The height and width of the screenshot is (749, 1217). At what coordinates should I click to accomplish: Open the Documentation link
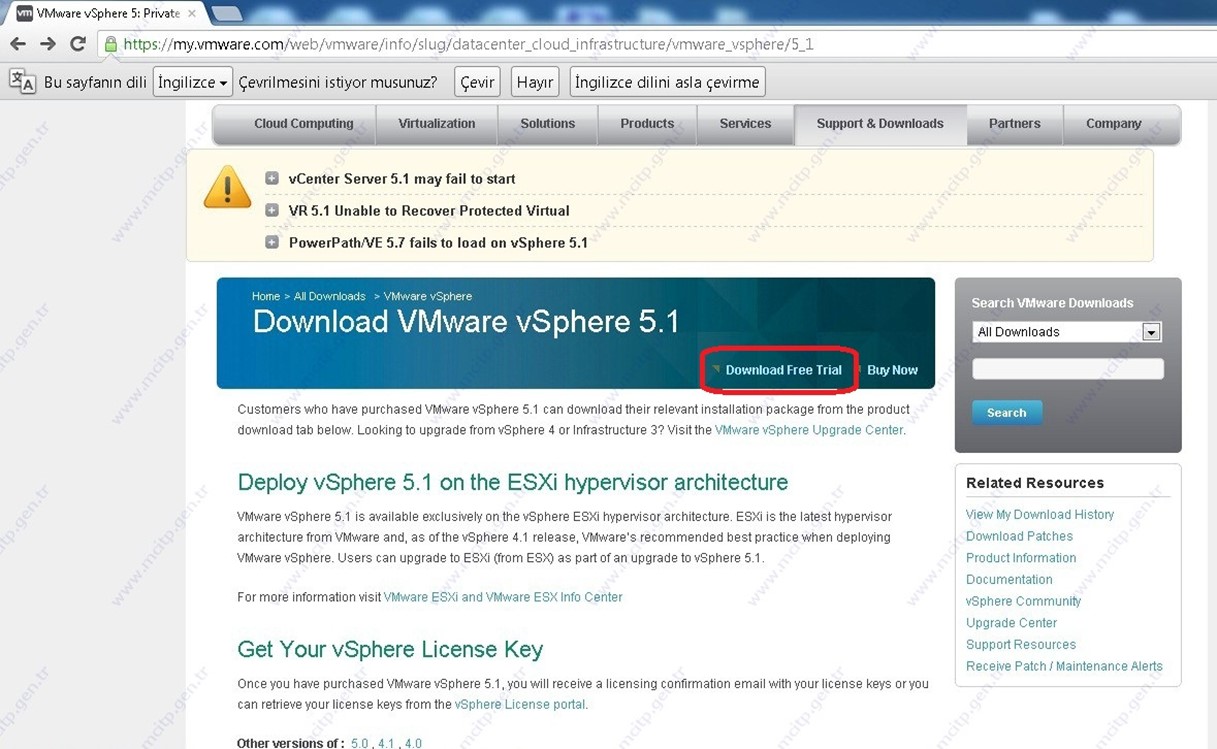coord(1009,579)
